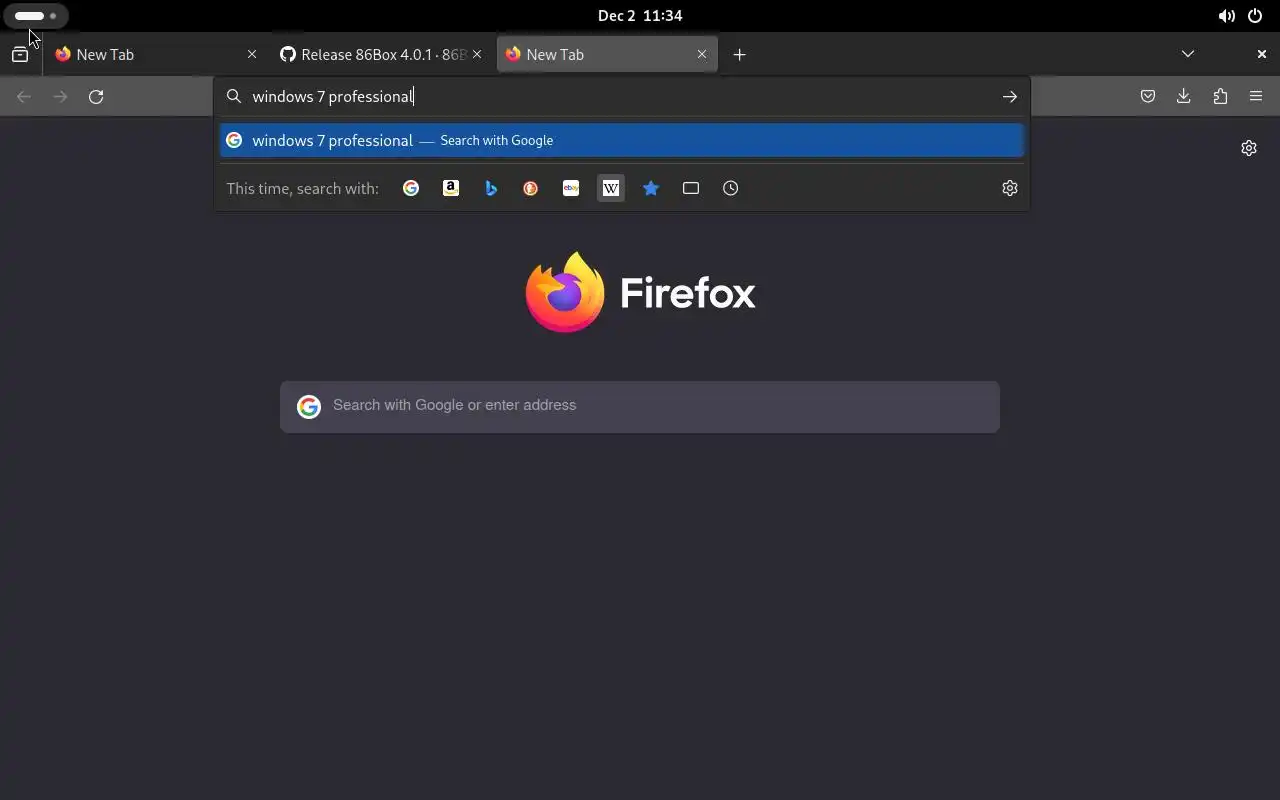
Task: Open Save to Pocket button
Action: [x=1148, y=97]
